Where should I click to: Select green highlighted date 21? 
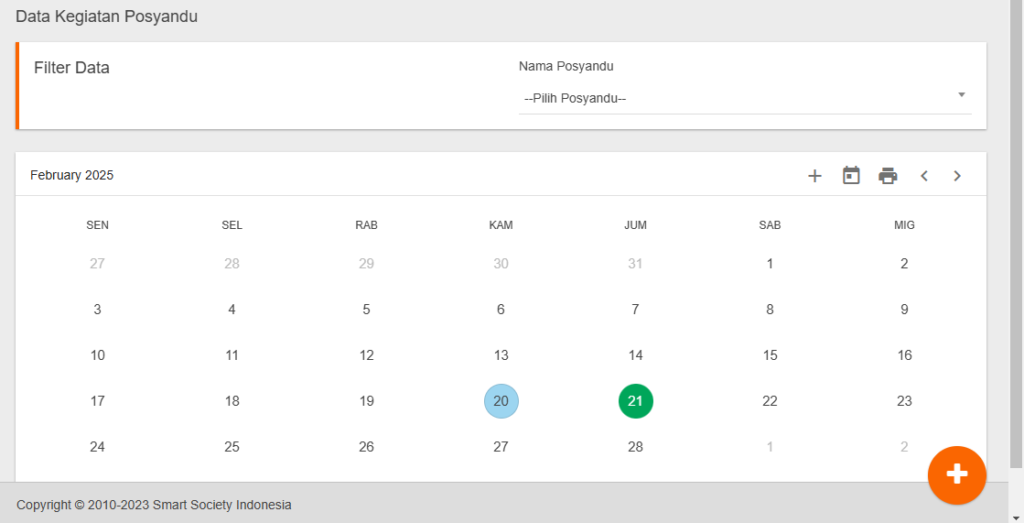tap(635, 401)
